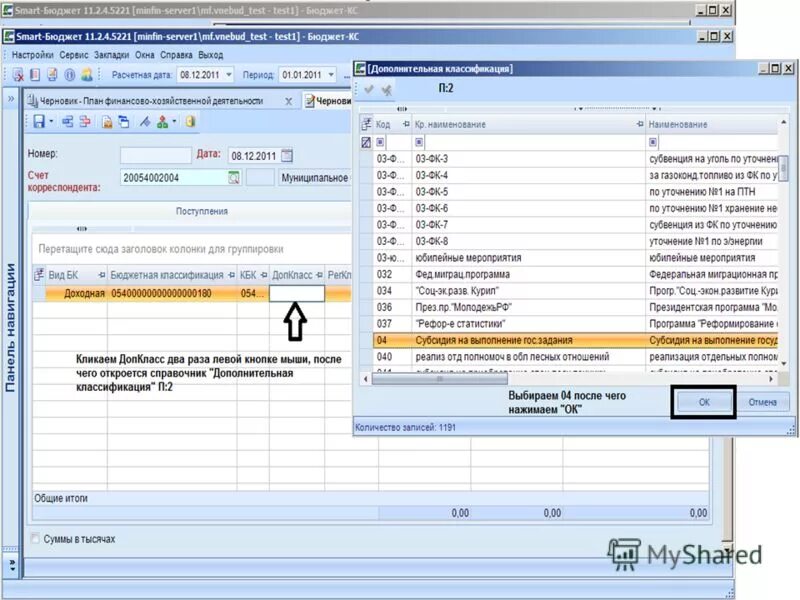
Task: Click down arrow of dialog vertical scrollbar
Action: (x=784, y=364)
